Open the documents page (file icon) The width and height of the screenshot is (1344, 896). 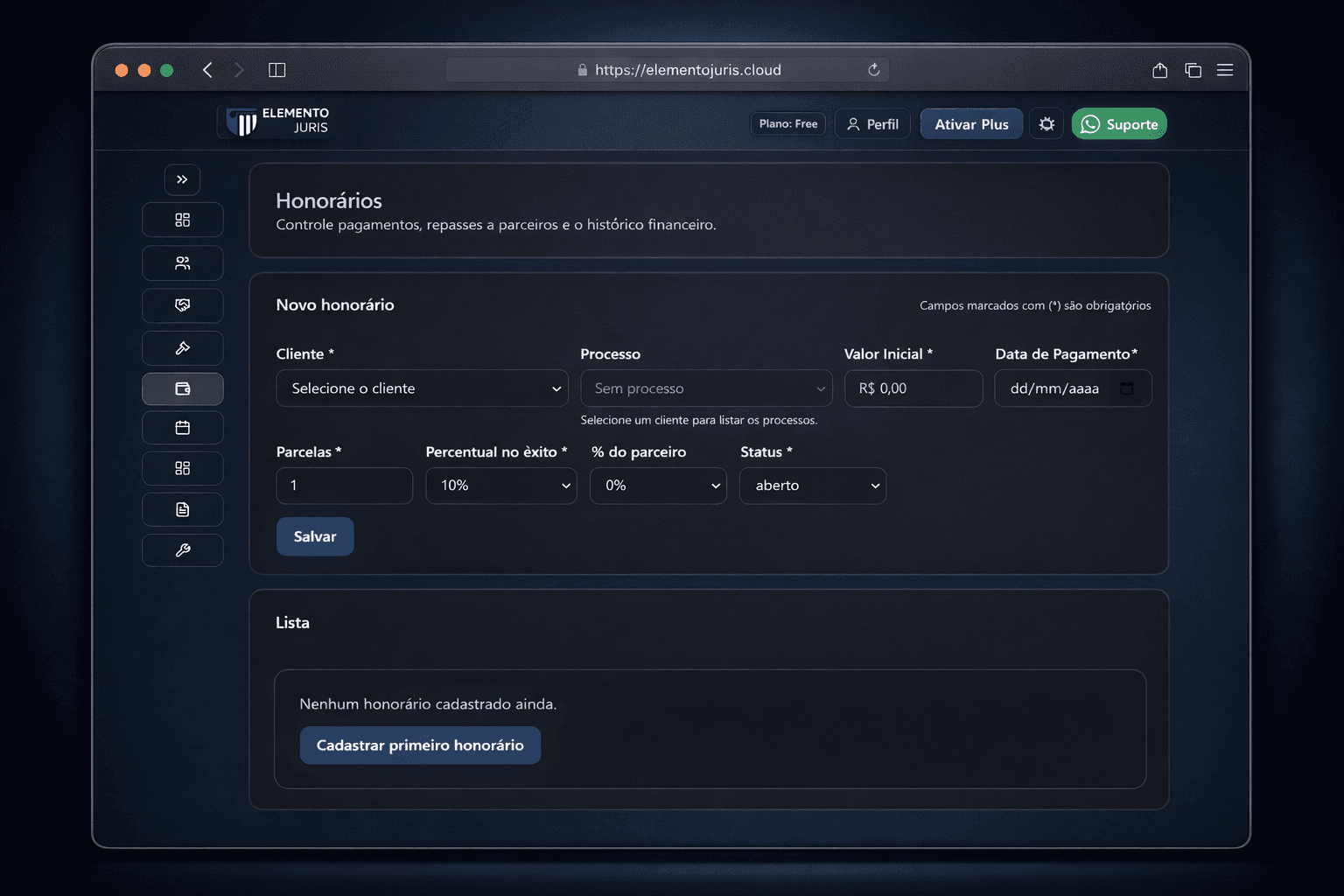click(x=182, y=509)
